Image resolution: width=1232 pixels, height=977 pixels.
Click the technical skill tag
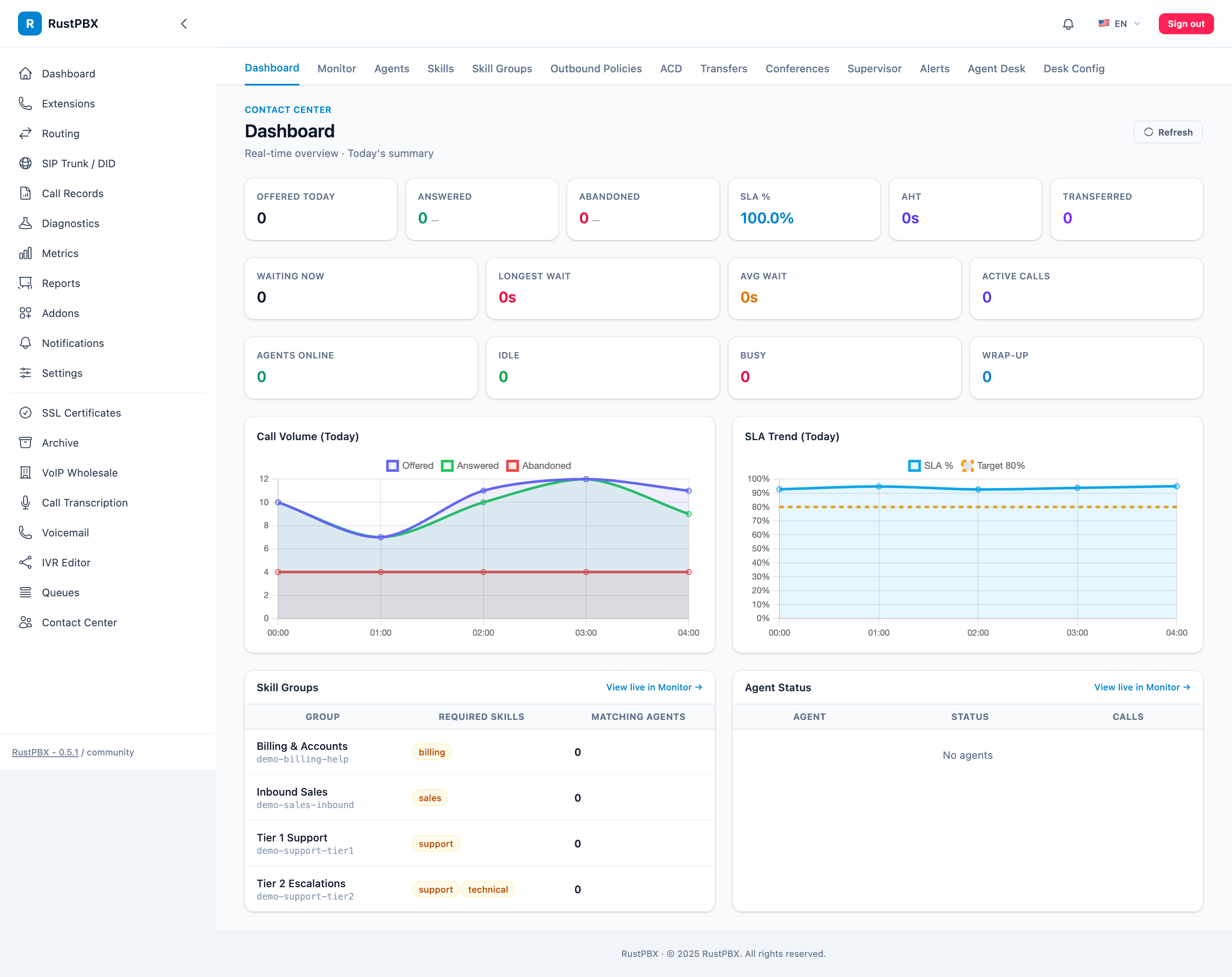pyautogui.click(x=487, y=889)
